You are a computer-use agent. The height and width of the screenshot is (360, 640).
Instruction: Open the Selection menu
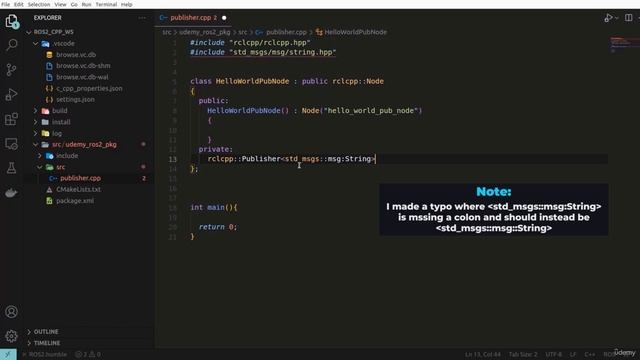pyautogui.click(x=39, y=4)
